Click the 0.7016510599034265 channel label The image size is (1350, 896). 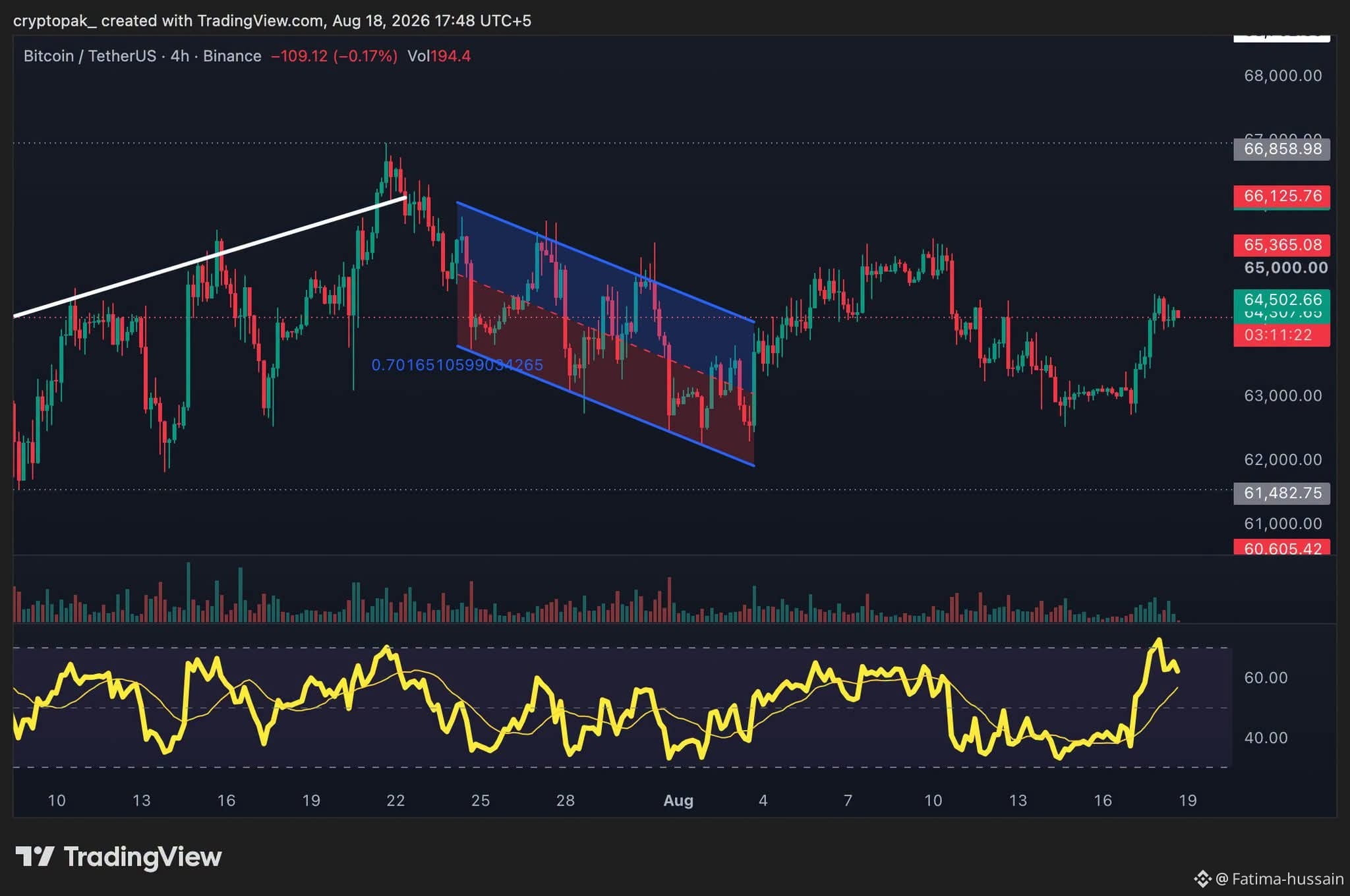[457, 365]
